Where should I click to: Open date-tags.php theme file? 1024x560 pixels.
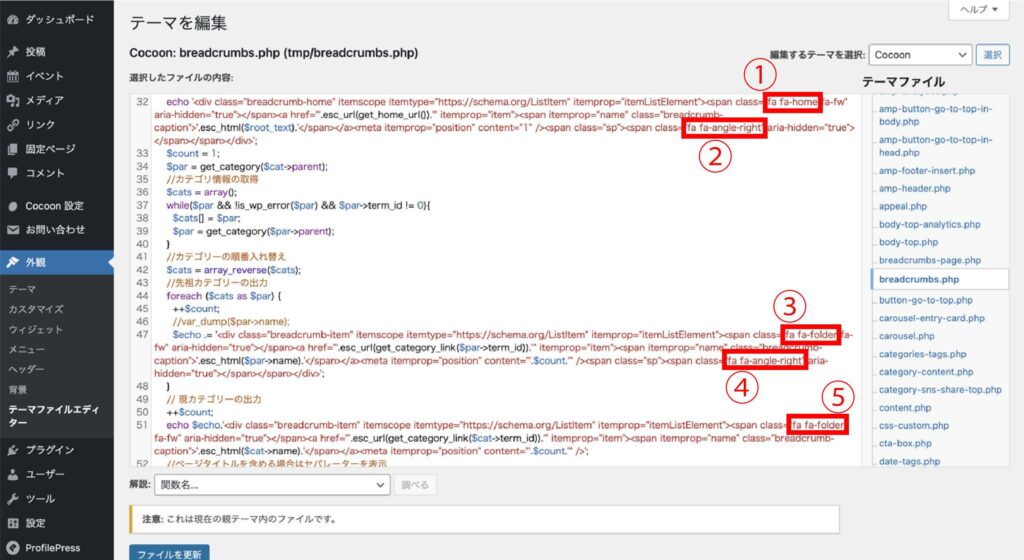point(909,461)
